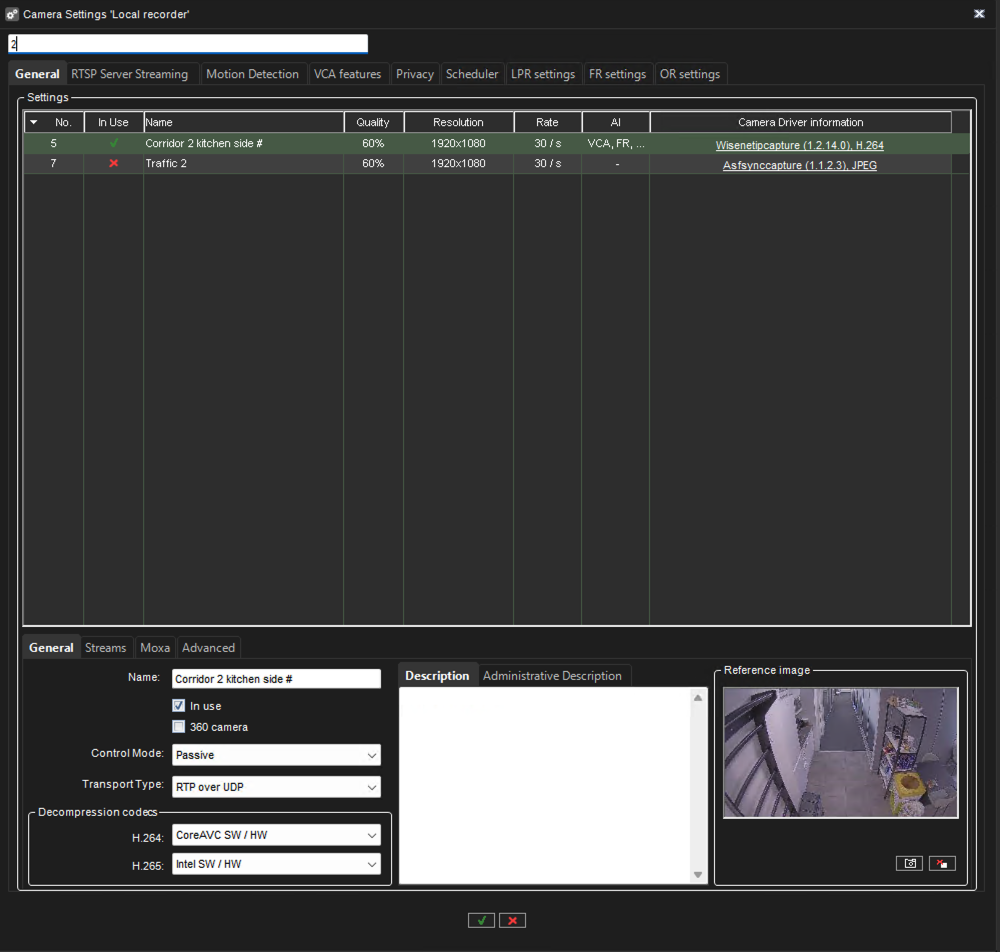The height and width of the screenshot is (952, 1000).
Task: Delete the current reference image
Action: (x=942, y=863)
